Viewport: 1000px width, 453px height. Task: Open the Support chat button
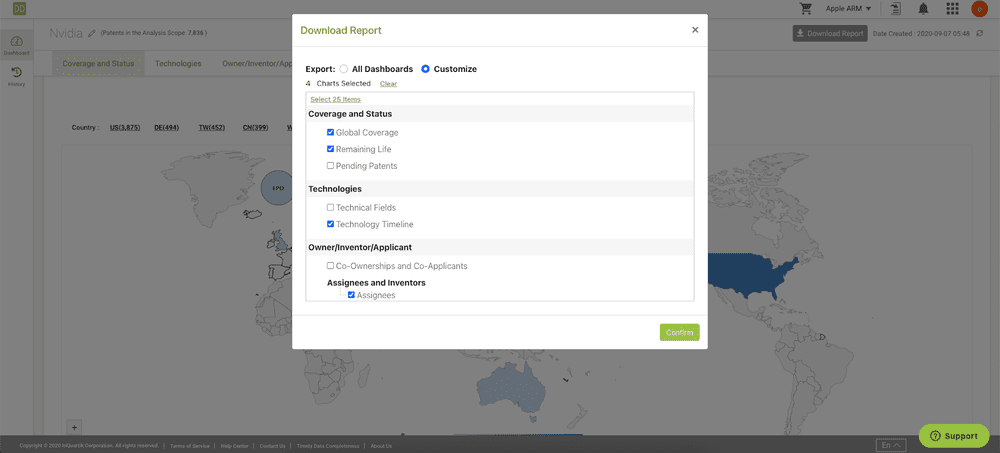tap(953, 436)
